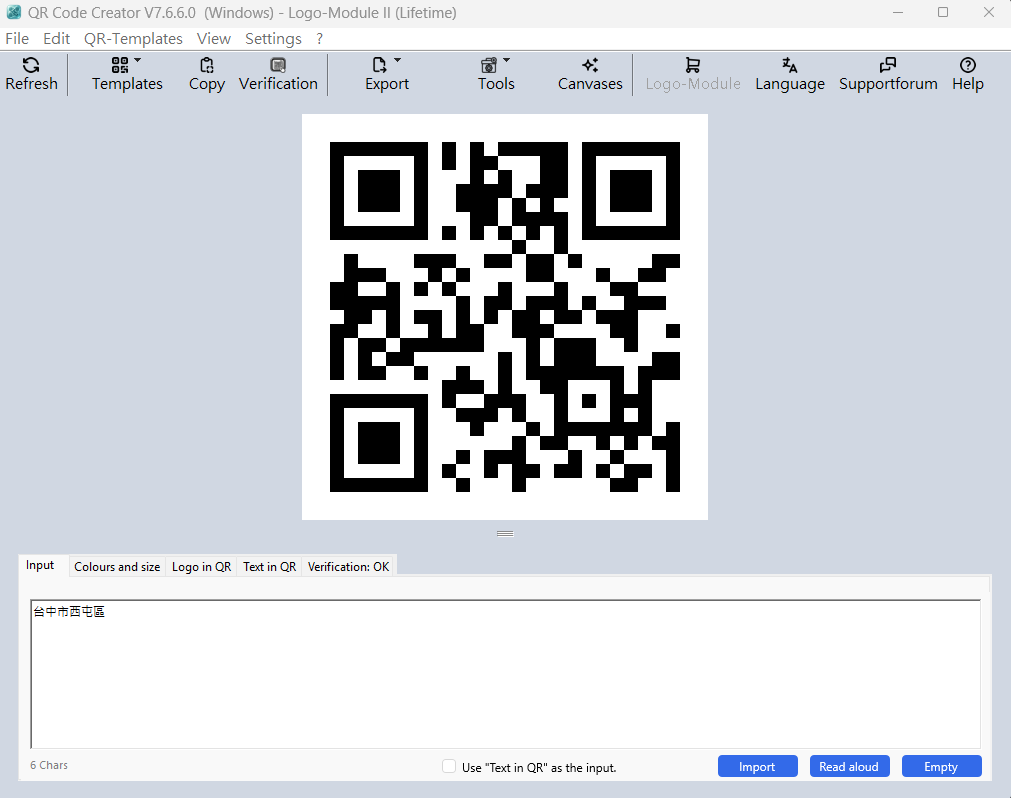Screen dimensions: 1011x798
Task: Open the Verification toolbar icon
Action: (x=278, y=65)
